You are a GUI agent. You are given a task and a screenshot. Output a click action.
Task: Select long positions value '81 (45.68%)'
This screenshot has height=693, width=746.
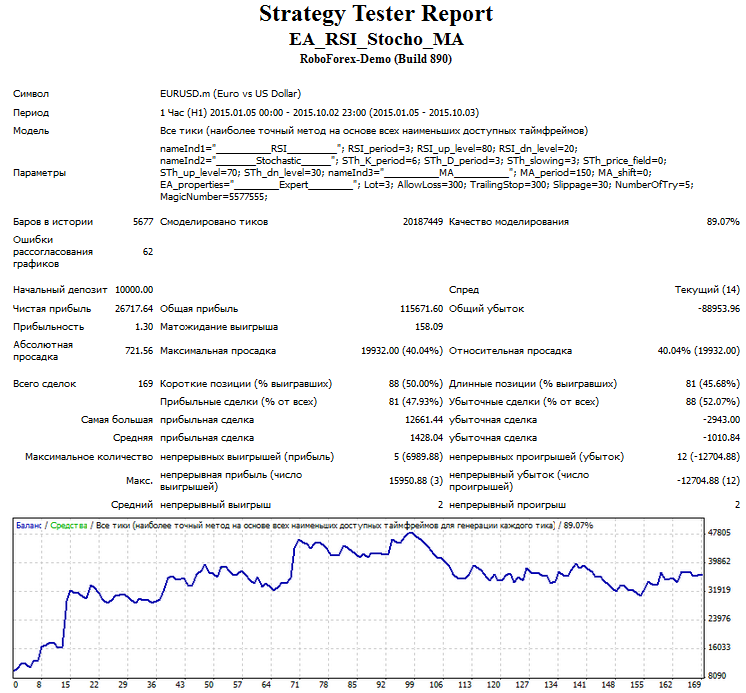(713, 384)
